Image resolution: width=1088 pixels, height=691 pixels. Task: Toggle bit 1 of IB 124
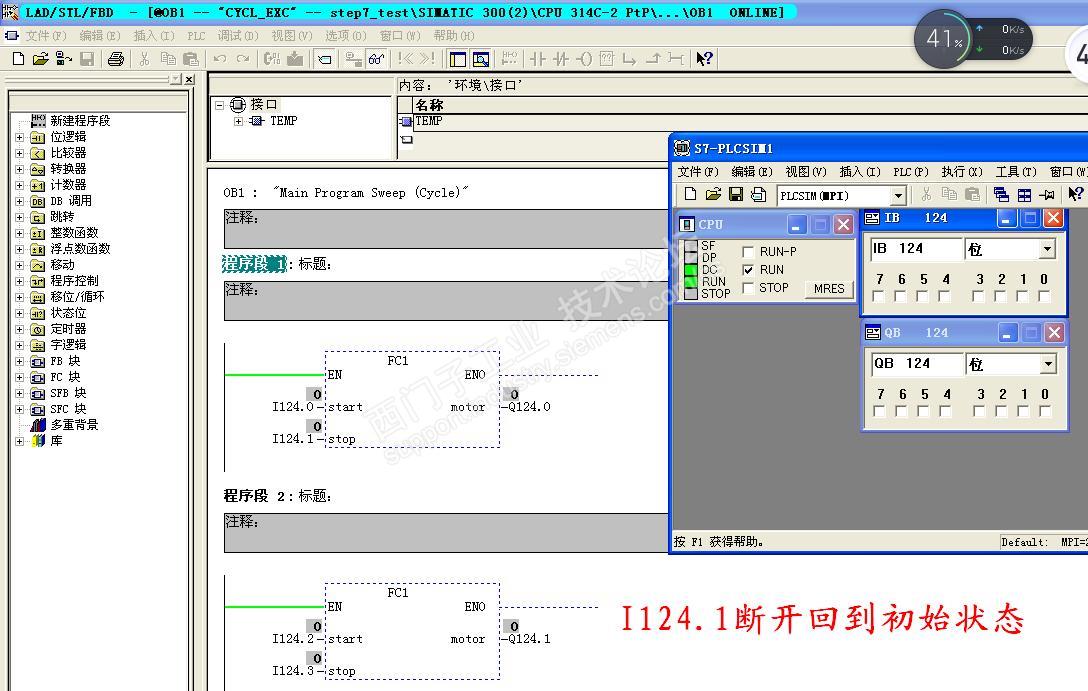(x=1022, y=296)
